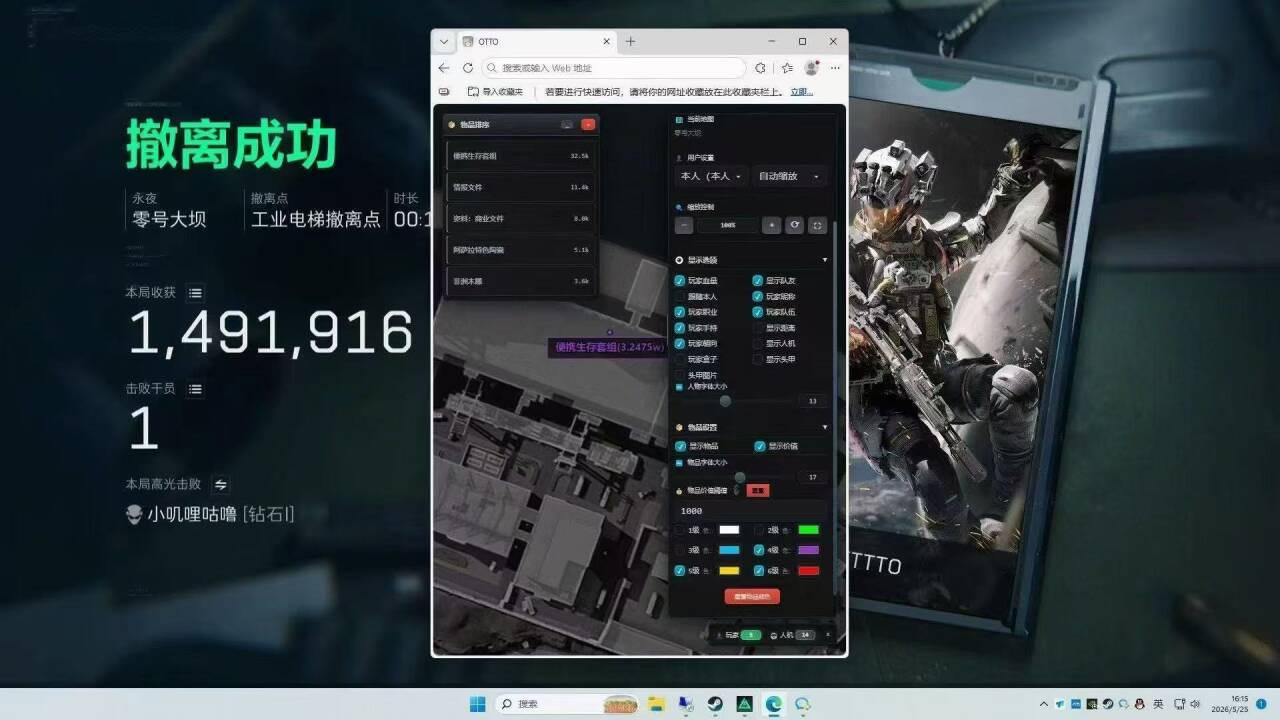Zoom in with the plus button

[x=770, y=225]
